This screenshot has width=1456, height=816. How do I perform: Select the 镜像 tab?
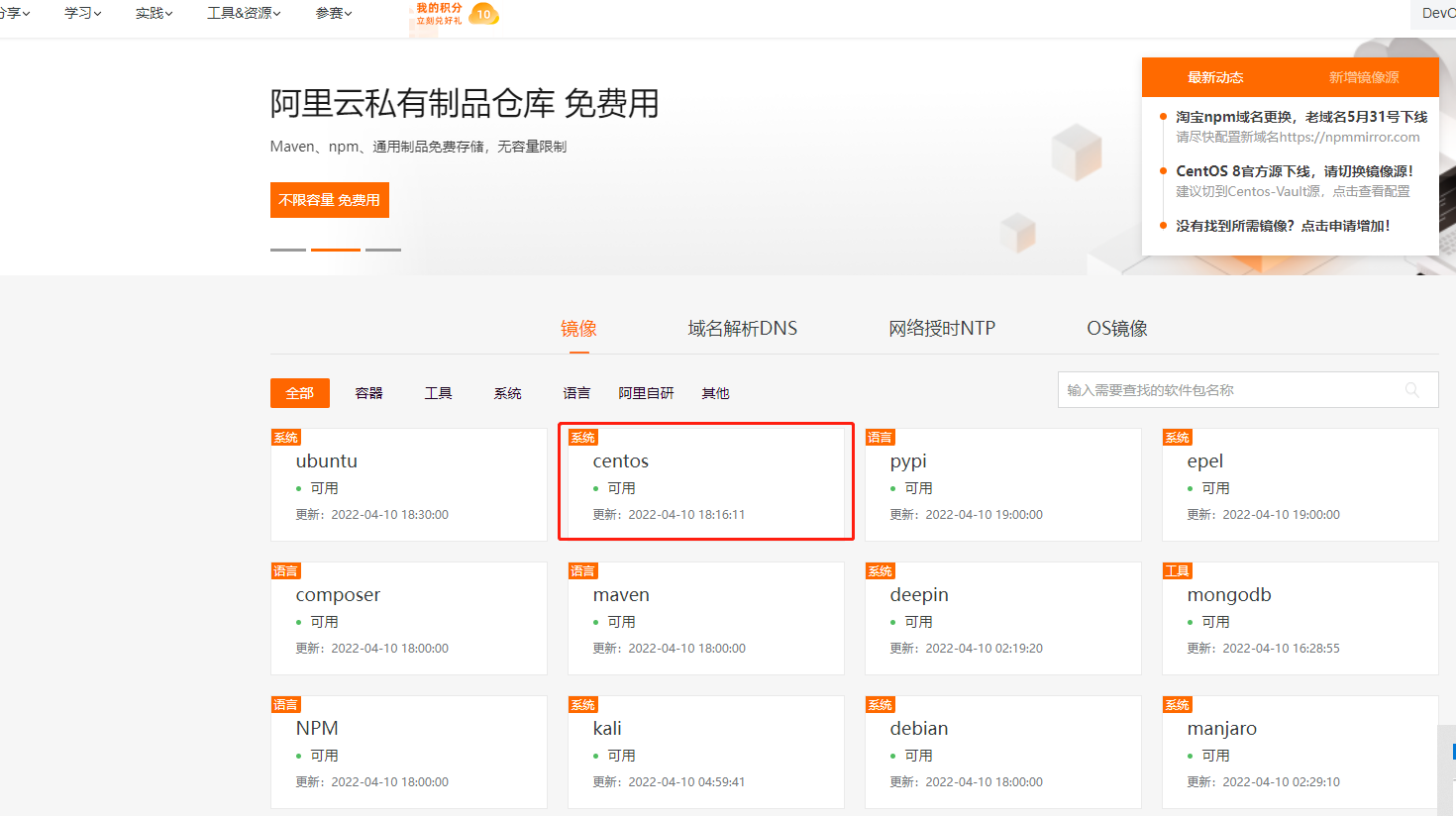[578, 329]
